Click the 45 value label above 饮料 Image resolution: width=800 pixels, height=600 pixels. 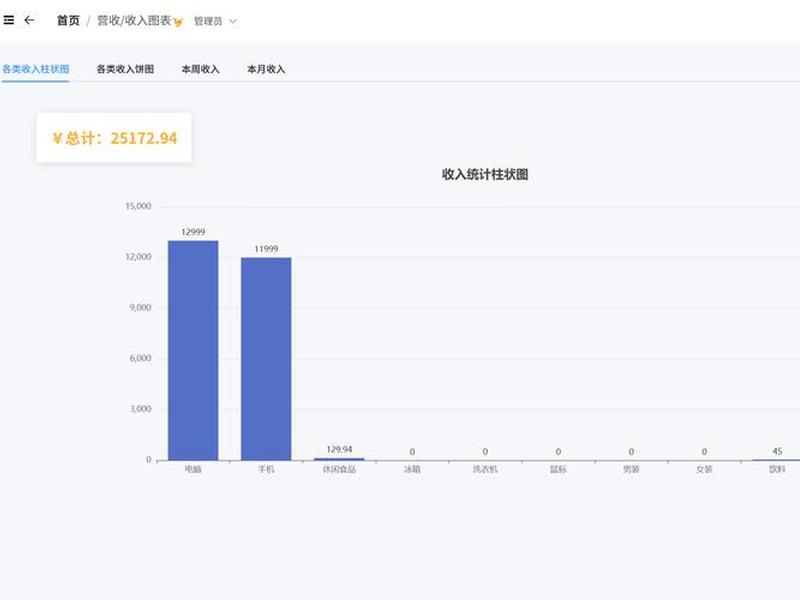click(777, 452)
